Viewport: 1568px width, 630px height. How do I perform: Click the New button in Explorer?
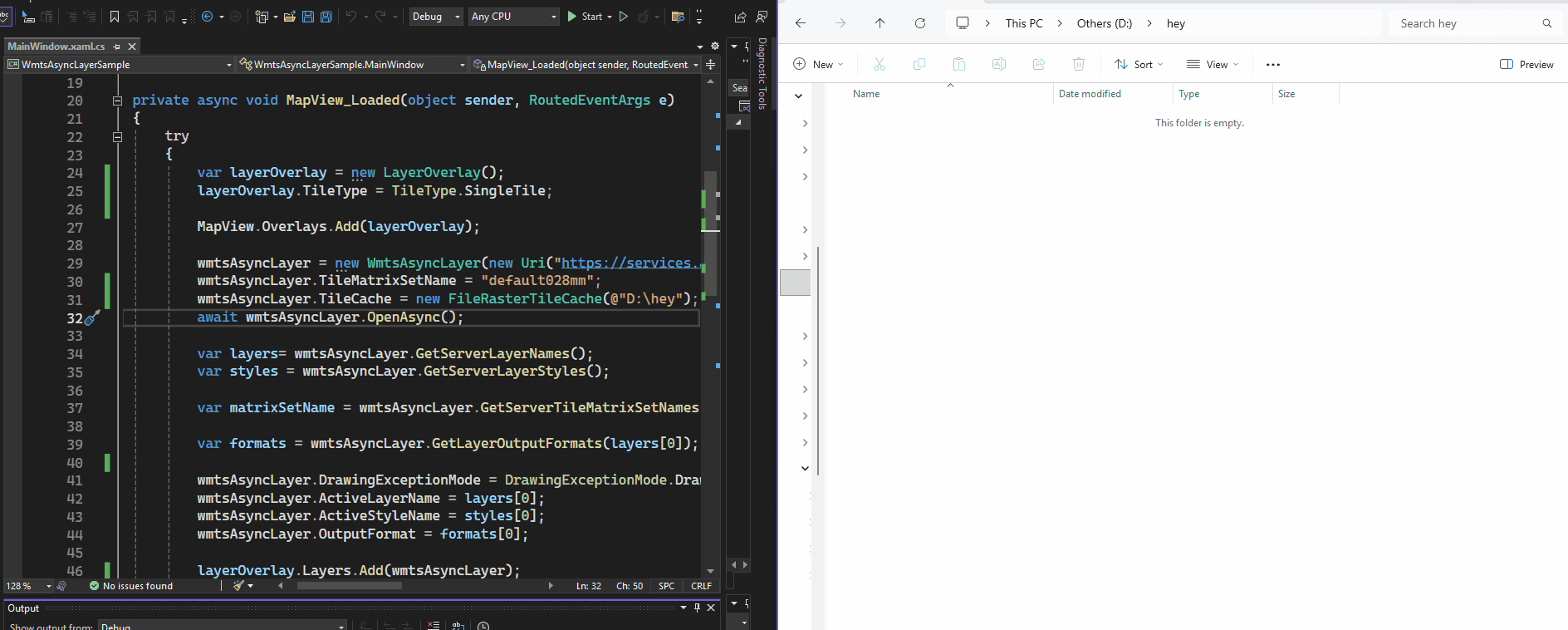pyautogui.click(x=818, y=64)
